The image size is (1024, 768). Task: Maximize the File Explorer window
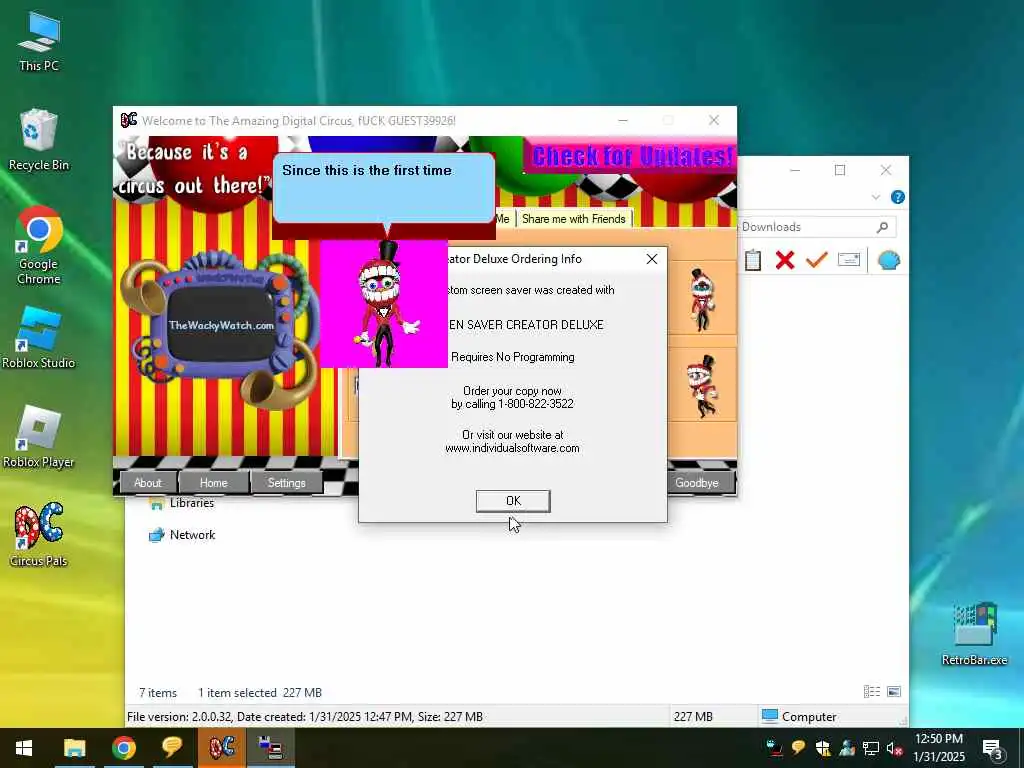tap(840, 170)
